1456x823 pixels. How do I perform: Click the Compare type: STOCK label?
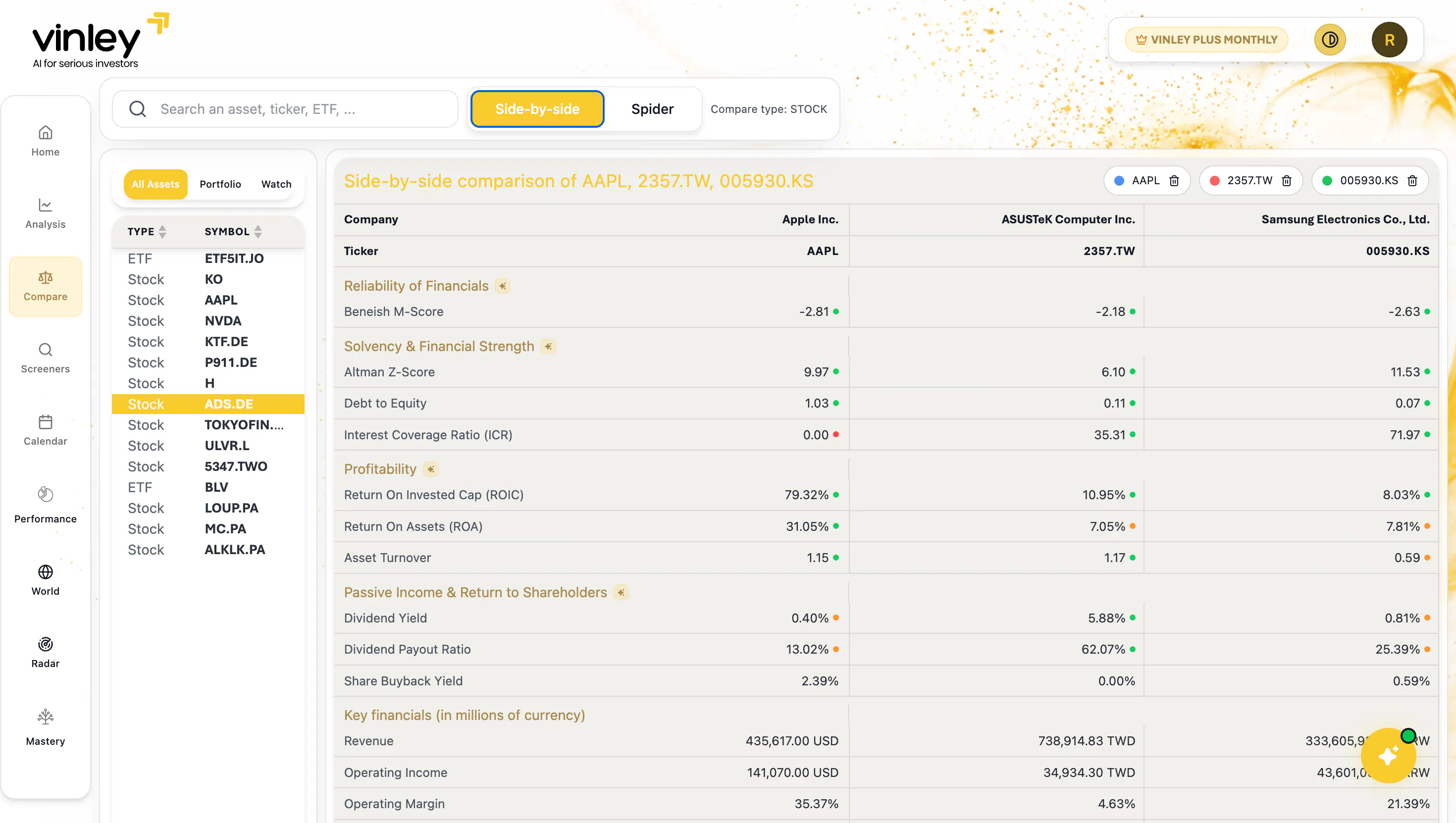tap(769, 109)
